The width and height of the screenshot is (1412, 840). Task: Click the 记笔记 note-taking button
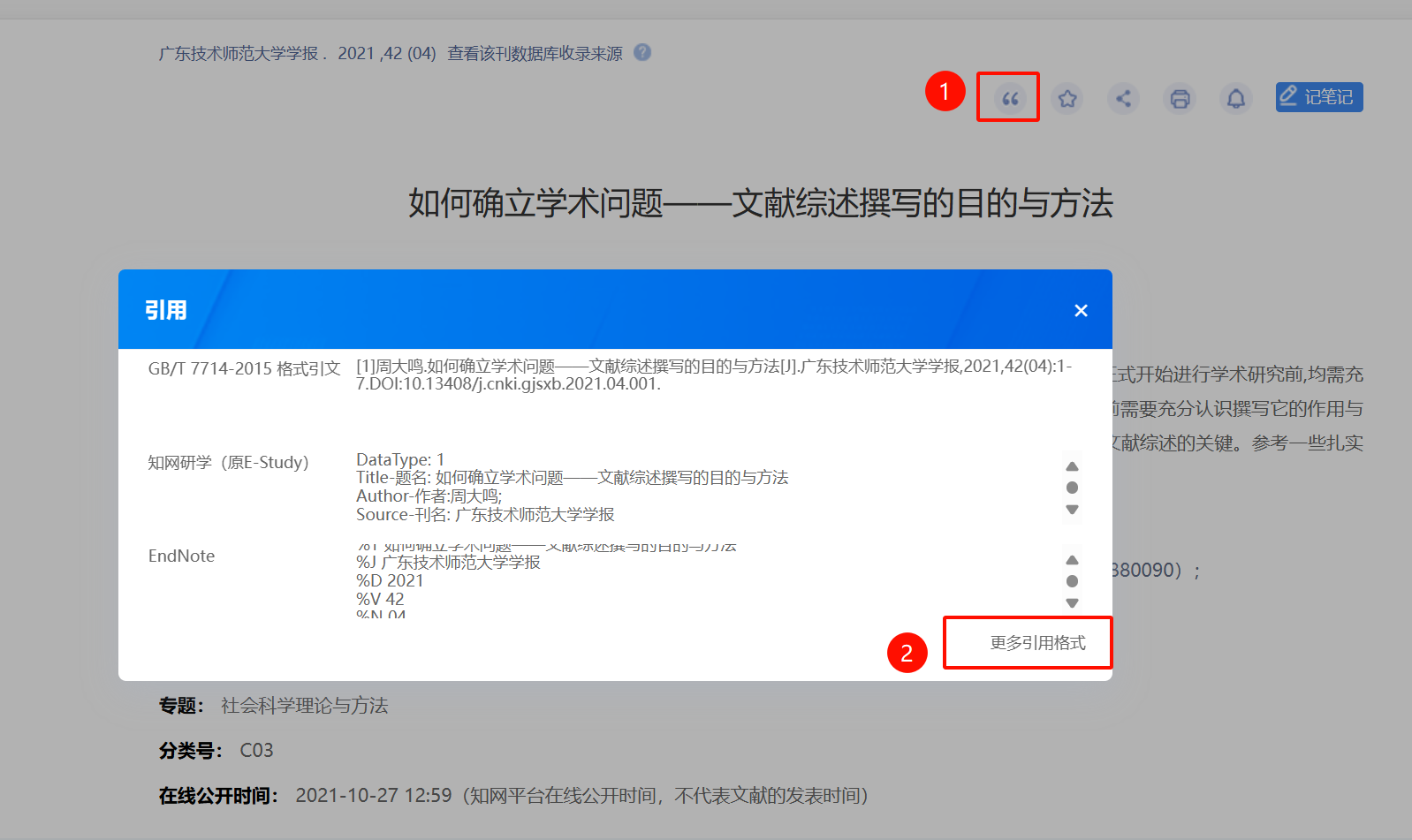1318,97
